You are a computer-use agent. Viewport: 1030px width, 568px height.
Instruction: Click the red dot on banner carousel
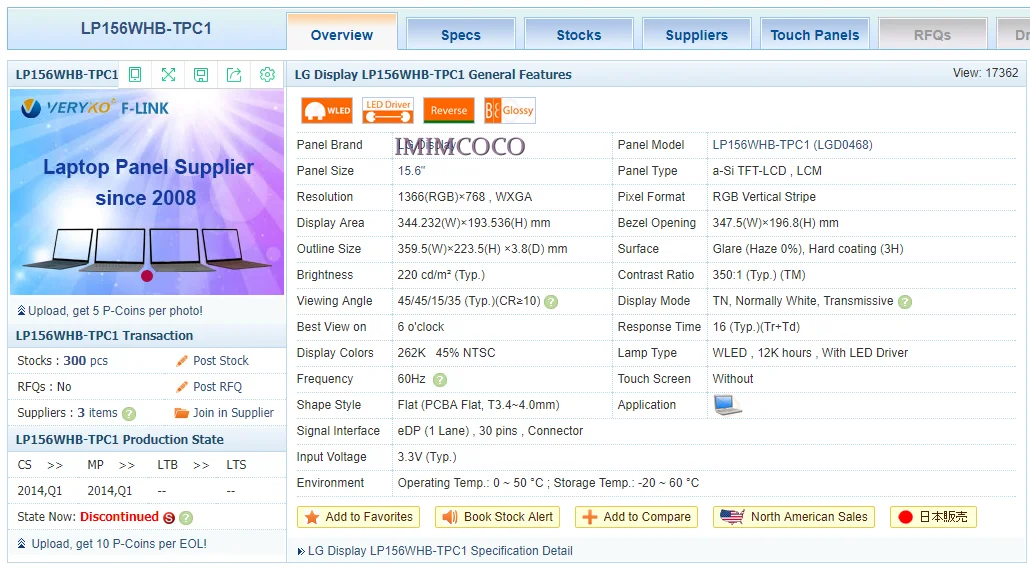[147, 276]
